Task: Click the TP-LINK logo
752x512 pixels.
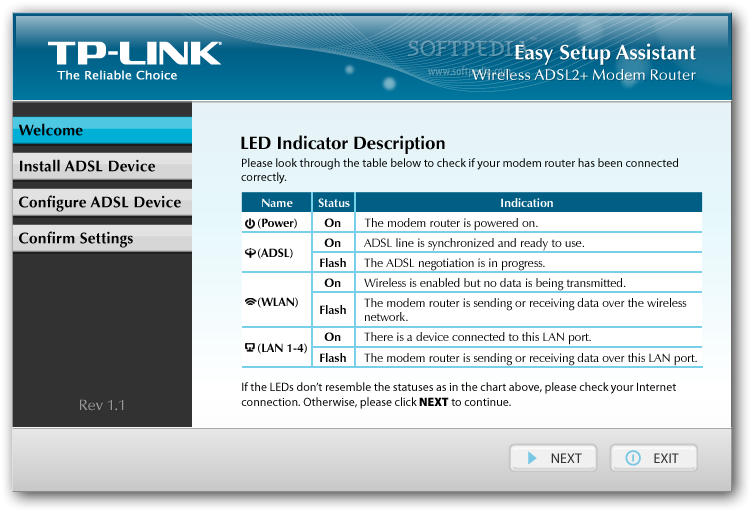Action: click(134, 53)
